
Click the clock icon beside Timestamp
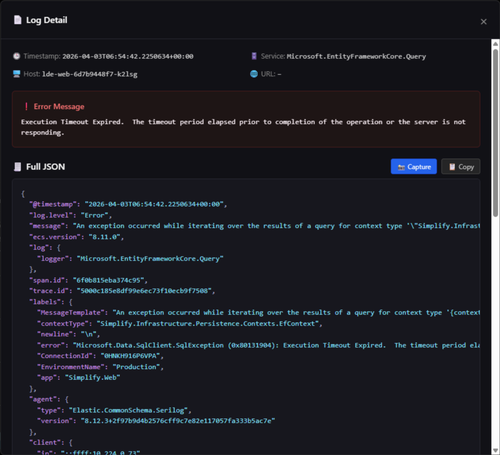click(x=17, y=56)
